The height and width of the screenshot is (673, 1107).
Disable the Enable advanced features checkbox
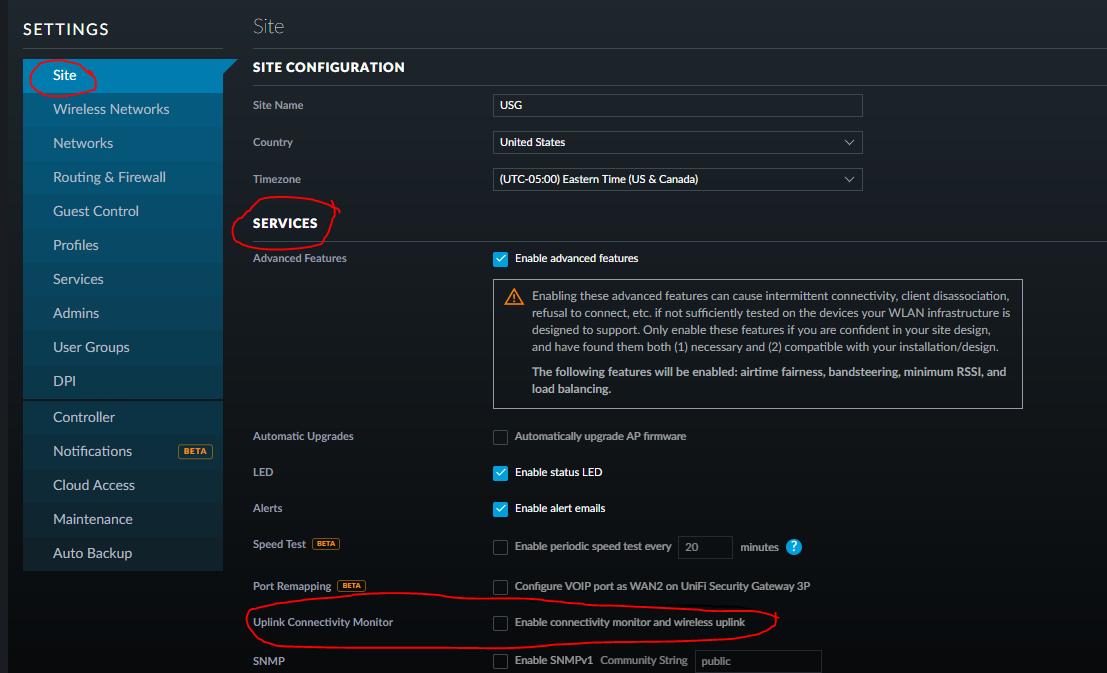(x=501, y=259)
